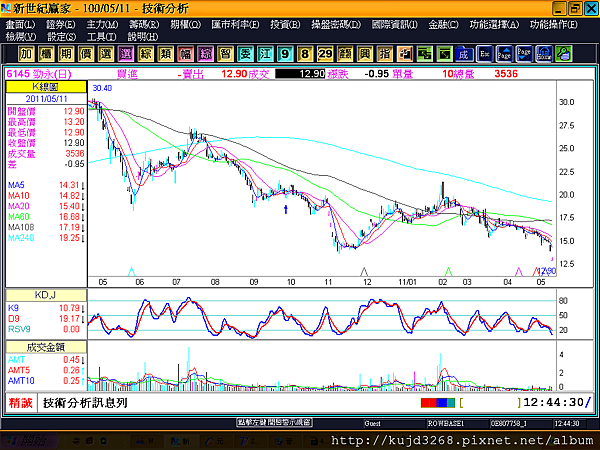Open the 金融(C) menu
This screenshot has height=450, width=600.
[443, 25]
